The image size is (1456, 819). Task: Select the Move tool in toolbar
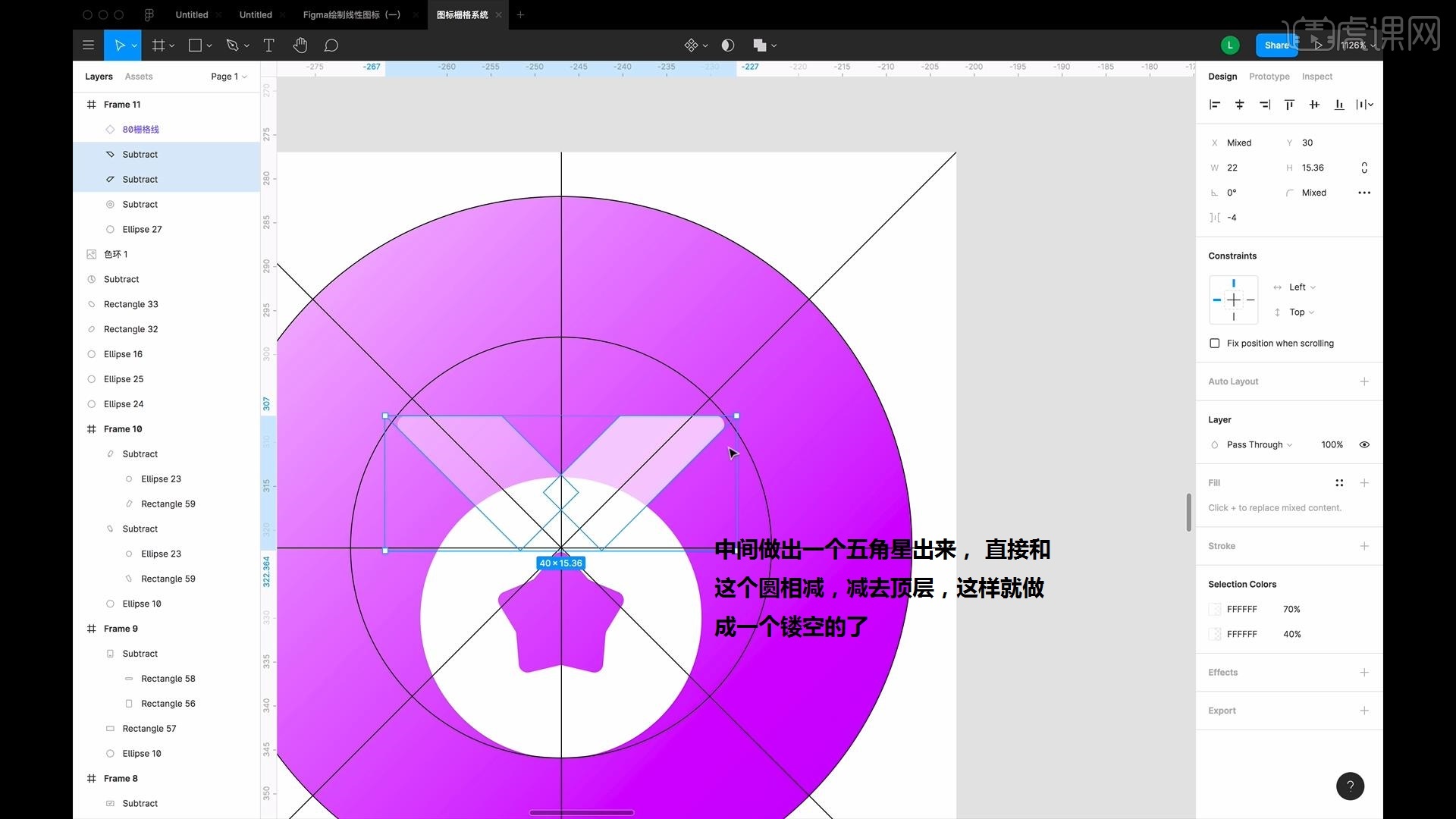click(x=120, y=44)
